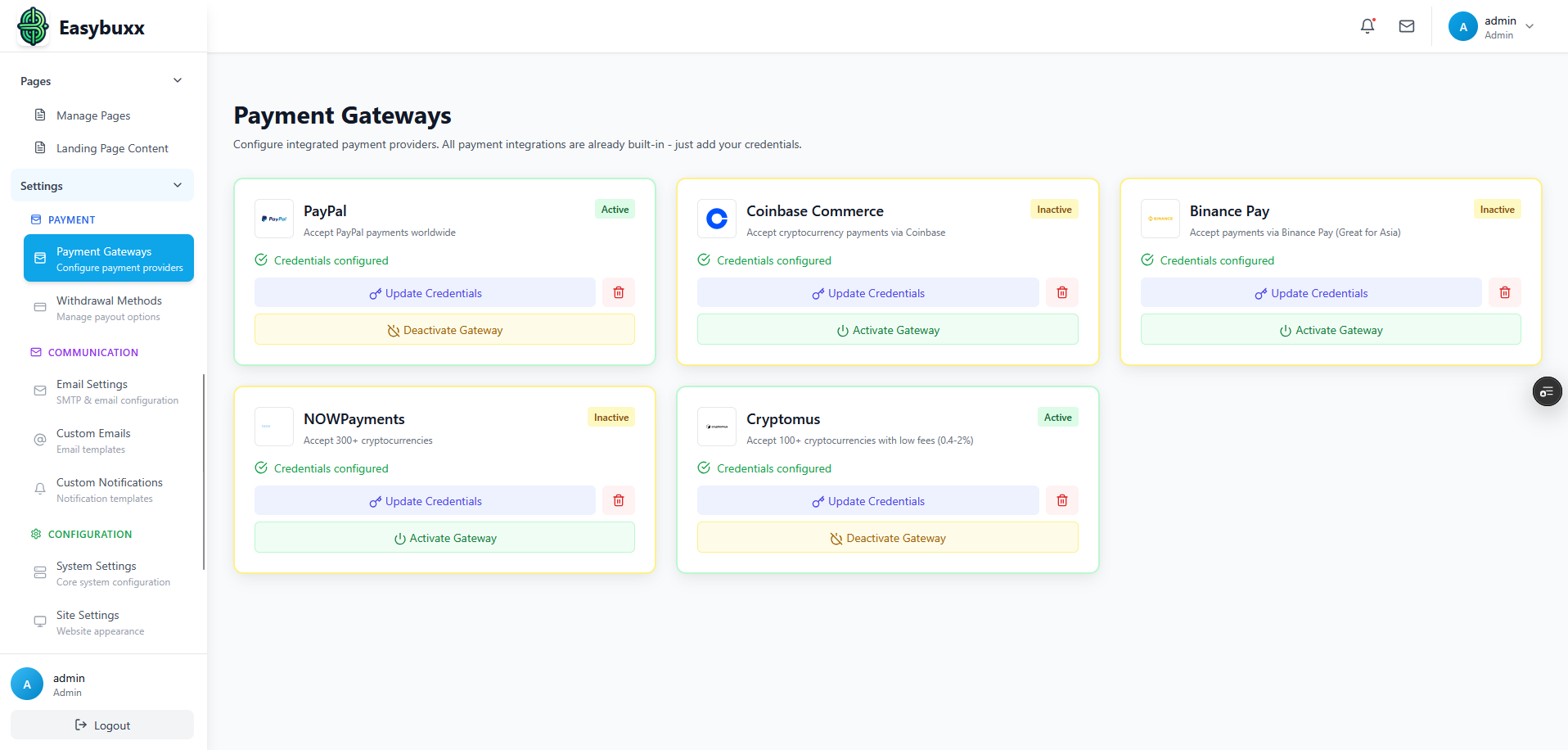Delete the PayPal gateway with trash icon
The image size is (1568, 750).
click(x=619, y=292)
